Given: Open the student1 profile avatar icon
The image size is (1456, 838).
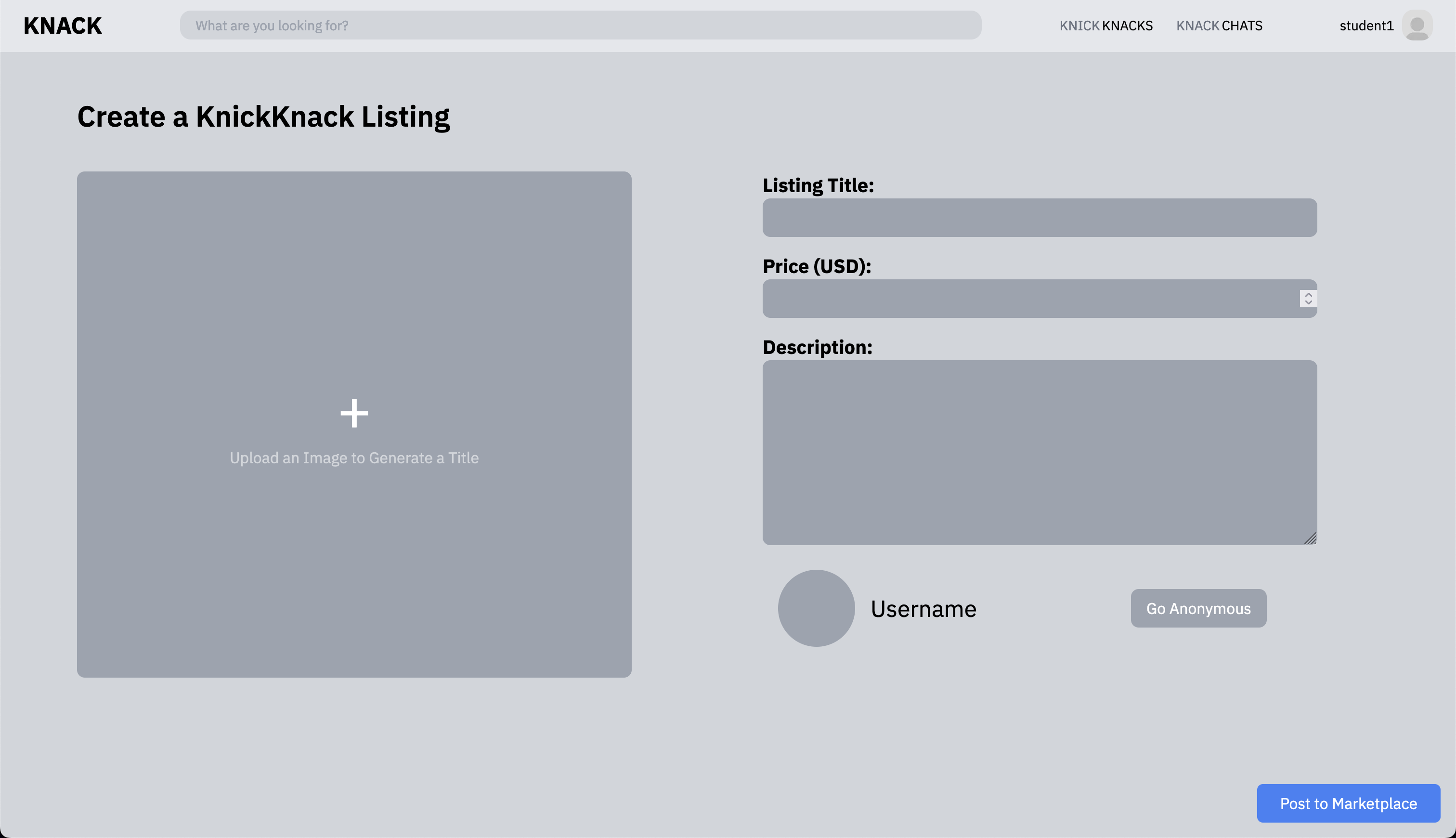Looking at the screenshot, I should (1417, 26).
